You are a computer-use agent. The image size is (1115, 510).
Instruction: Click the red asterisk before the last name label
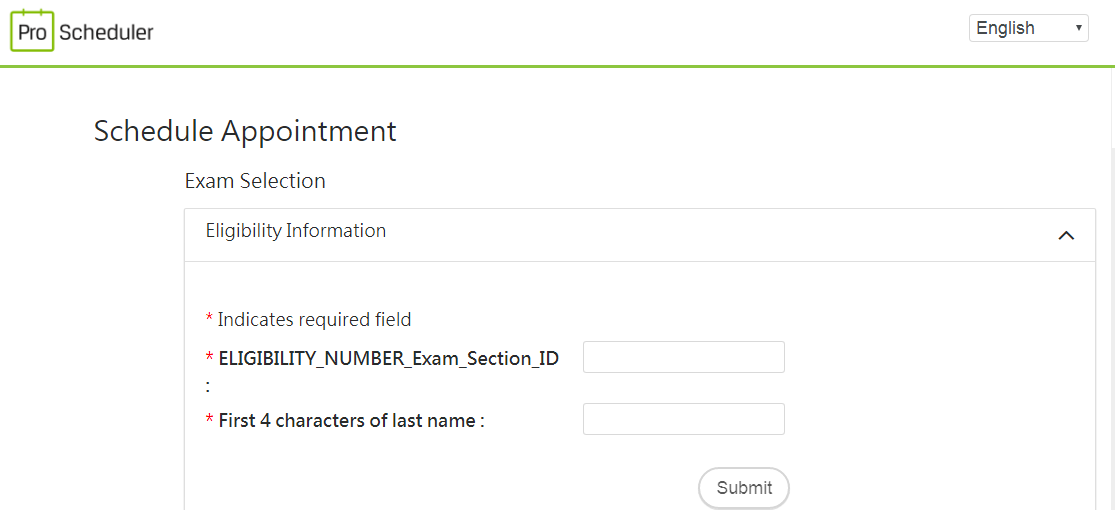[x=209, y=420]
